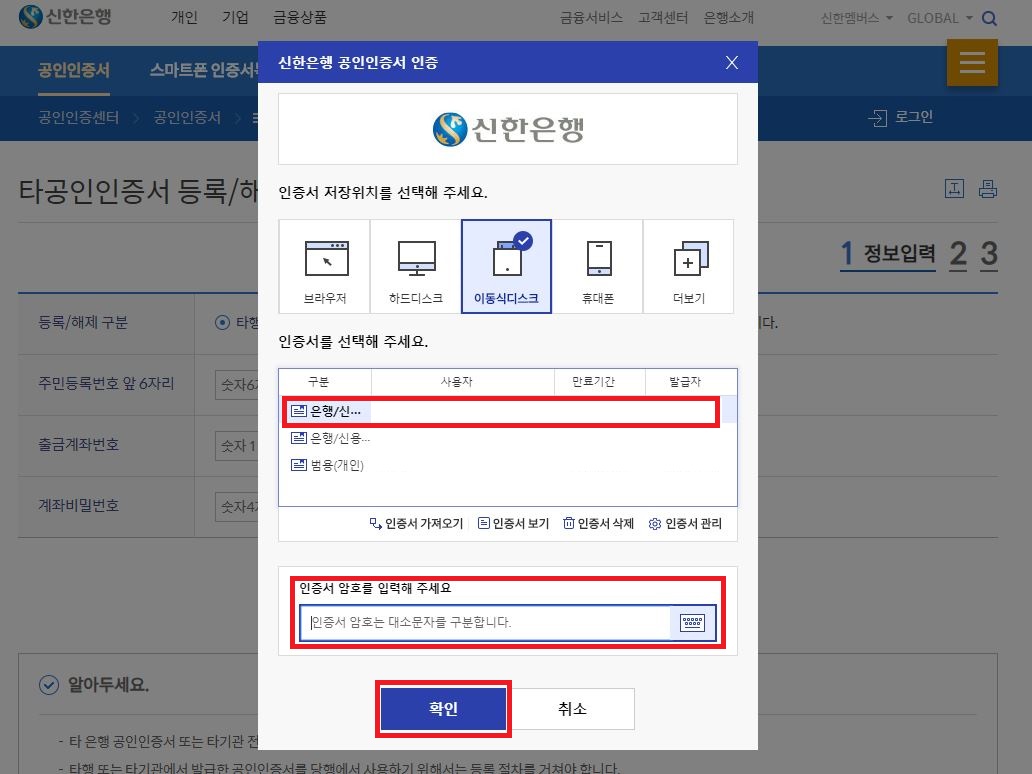Select the 하드디스크 storage location
The width and height of the screenshot is (1032, 774).
(416, 267)
